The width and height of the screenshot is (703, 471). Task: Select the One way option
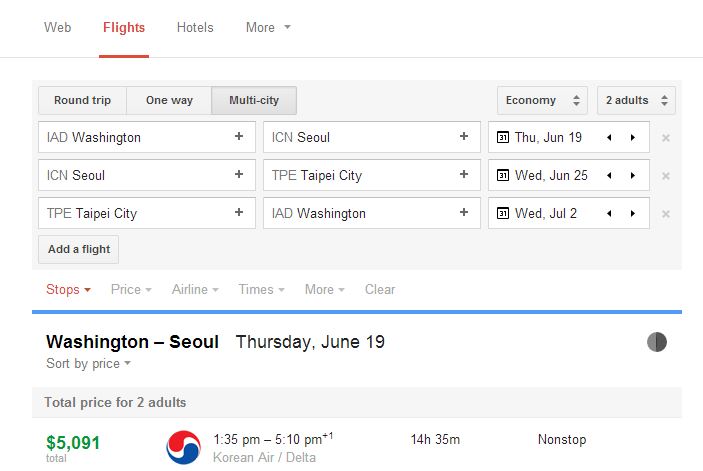tap(169, 100)
